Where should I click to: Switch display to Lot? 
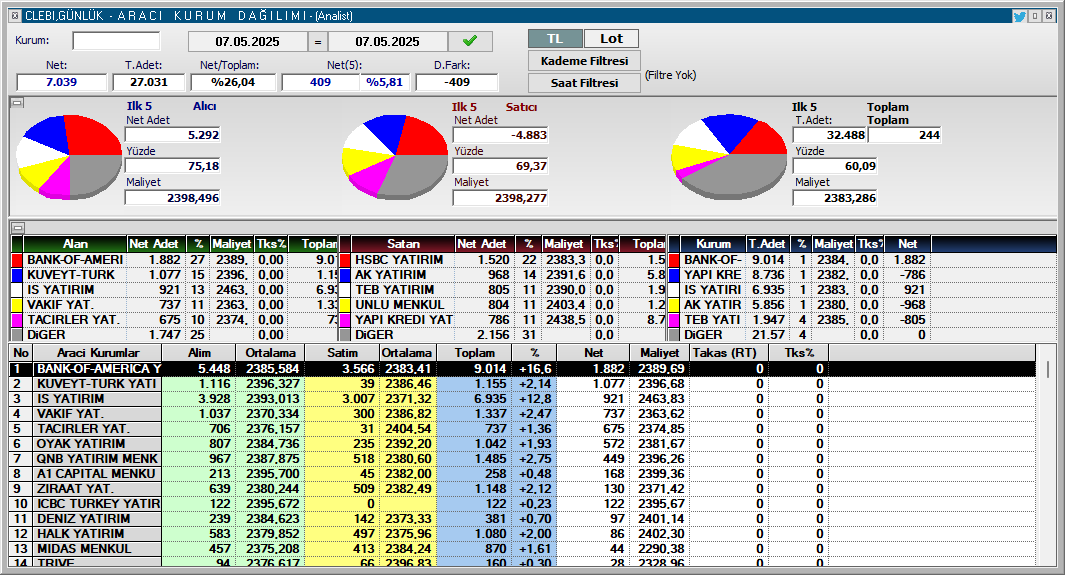[611, 39]
